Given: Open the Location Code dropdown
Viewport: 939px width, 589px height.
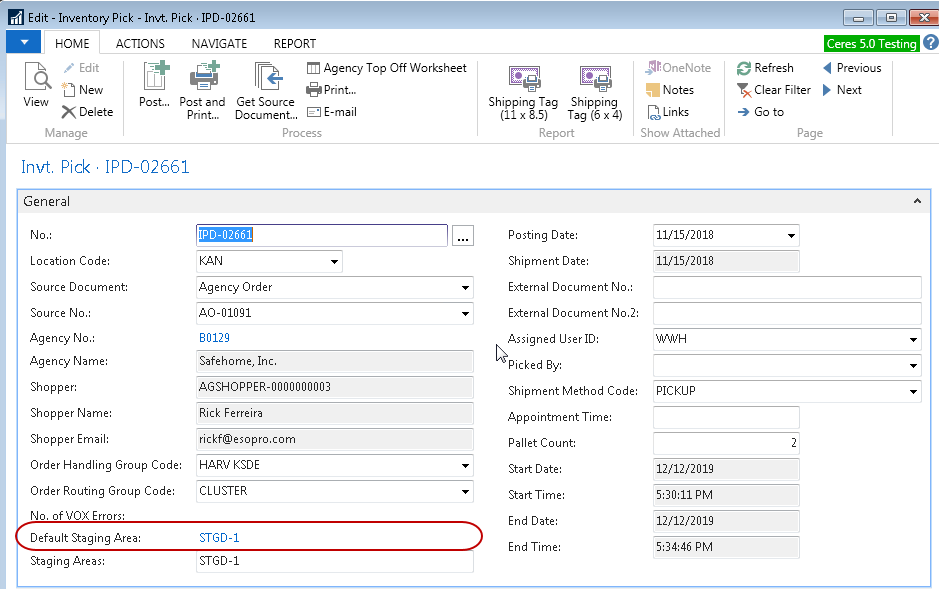Looking at the screenshot, I should click(x=334, y=262).
